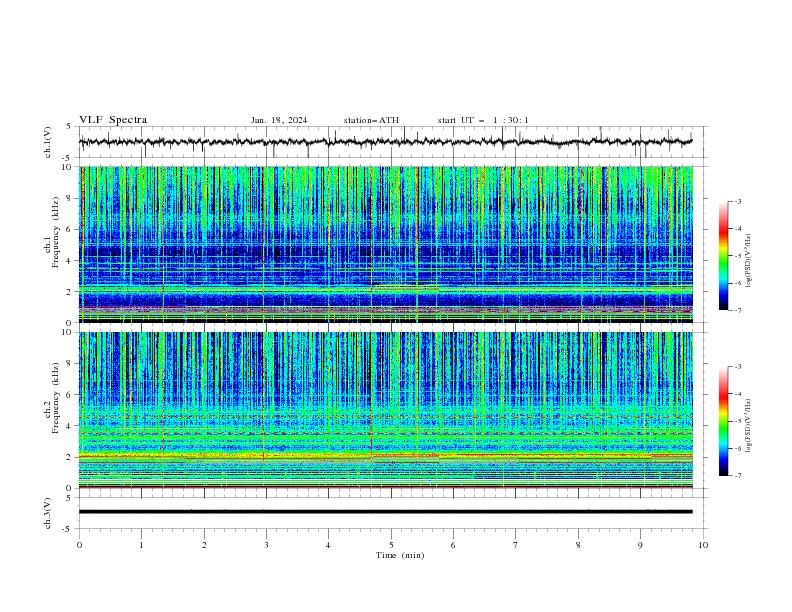Viewport: 792px width, 612px height.
Task: Click the ch.1 colorbar log(PSD) label
Action: tap(748, 261)
